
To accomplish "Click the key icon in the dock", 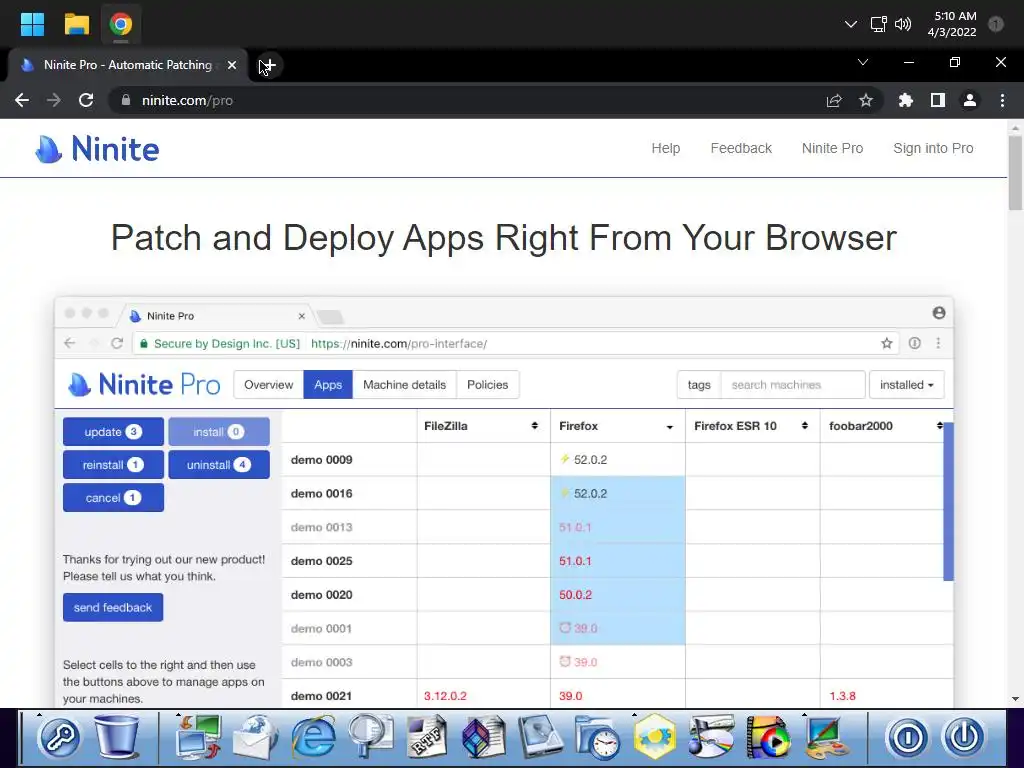I will coord(59,737).
